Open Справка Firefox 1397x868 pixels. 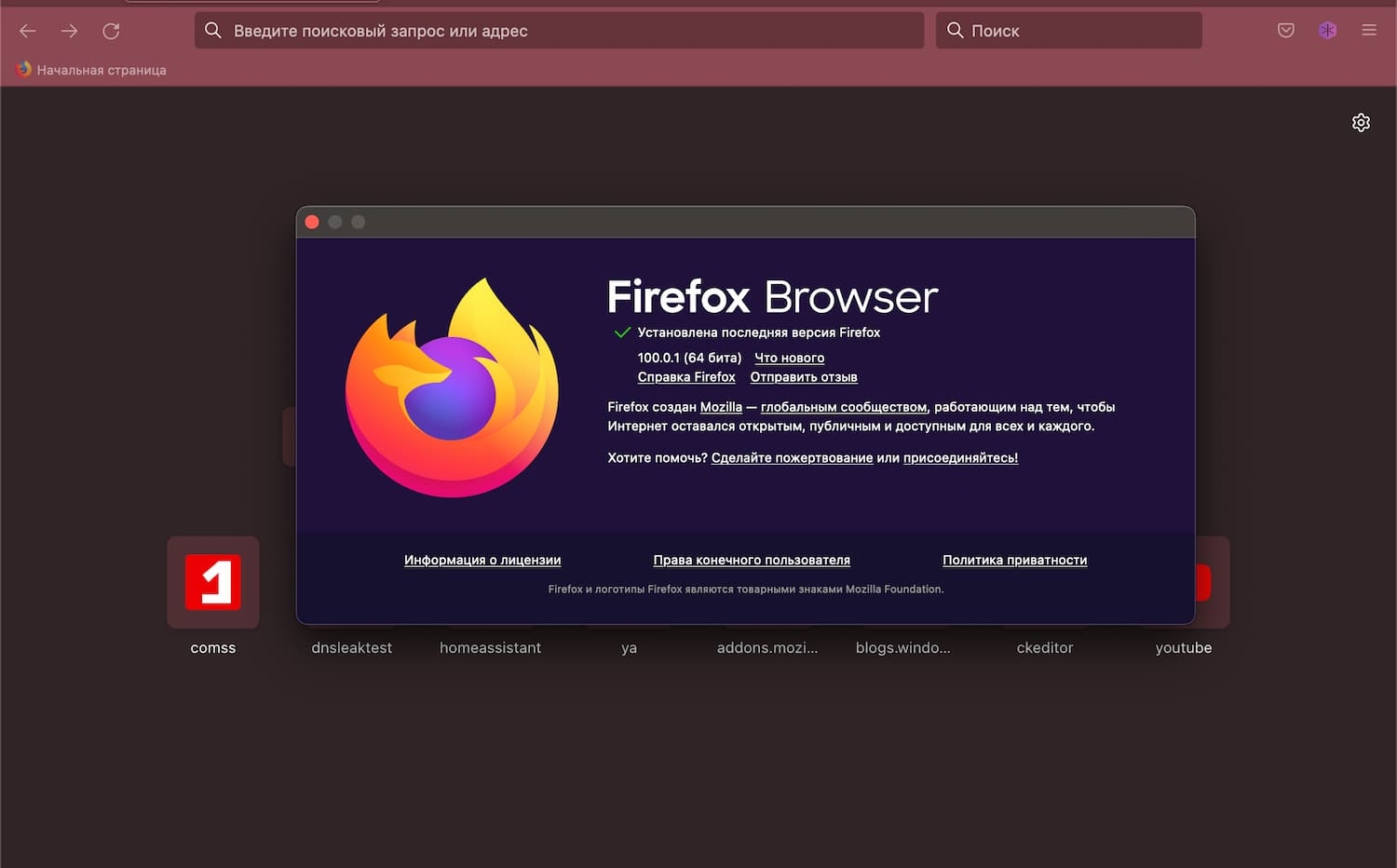tap(686, 377)
